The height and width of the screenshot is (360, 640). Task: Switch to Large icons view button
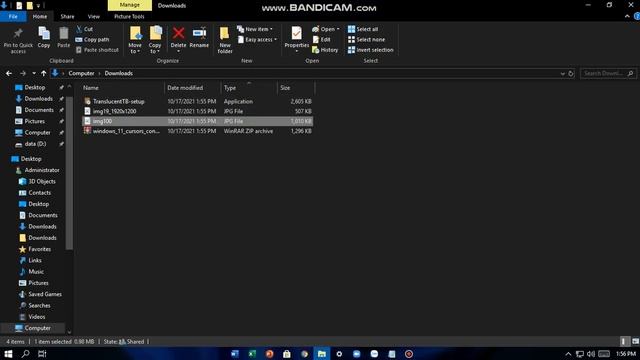[635, 341]
